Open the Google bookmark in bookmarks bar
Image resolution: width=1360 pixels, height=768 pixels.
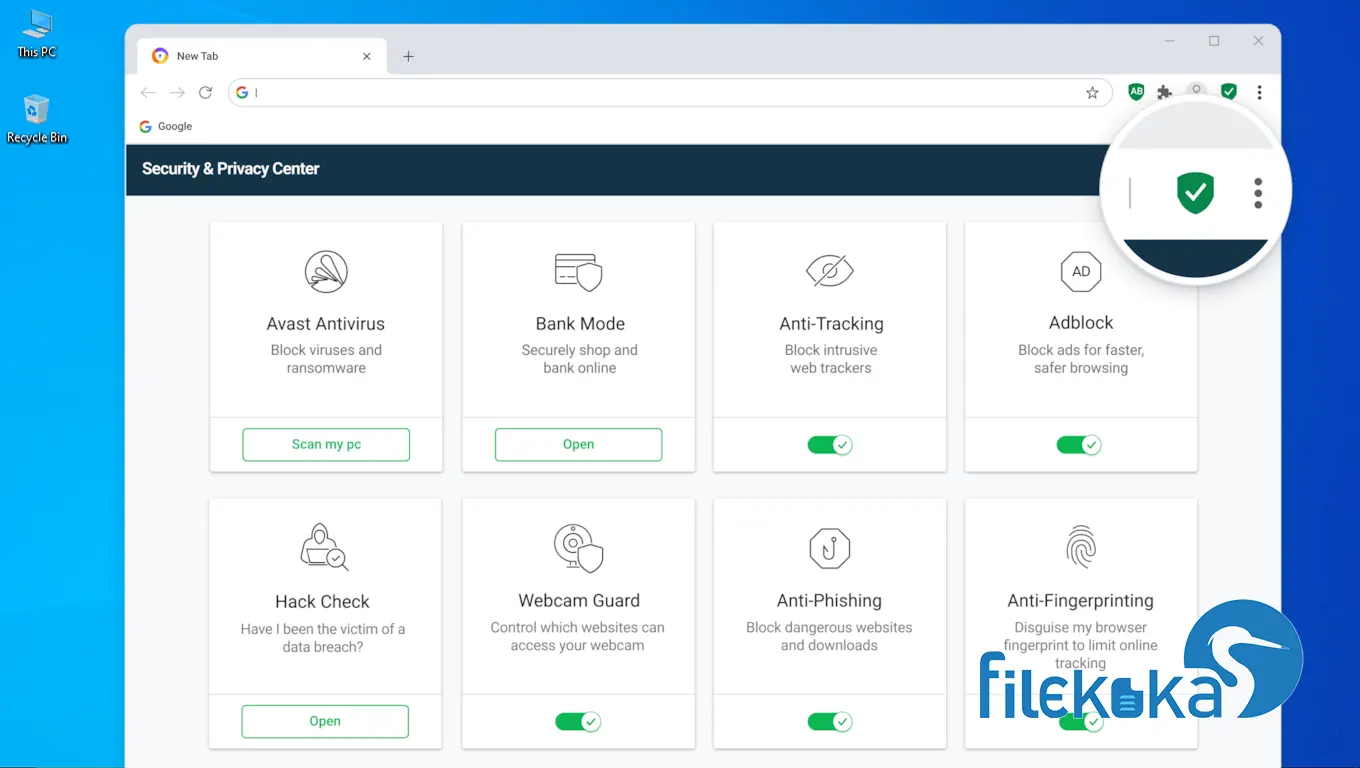click(166, 126)
